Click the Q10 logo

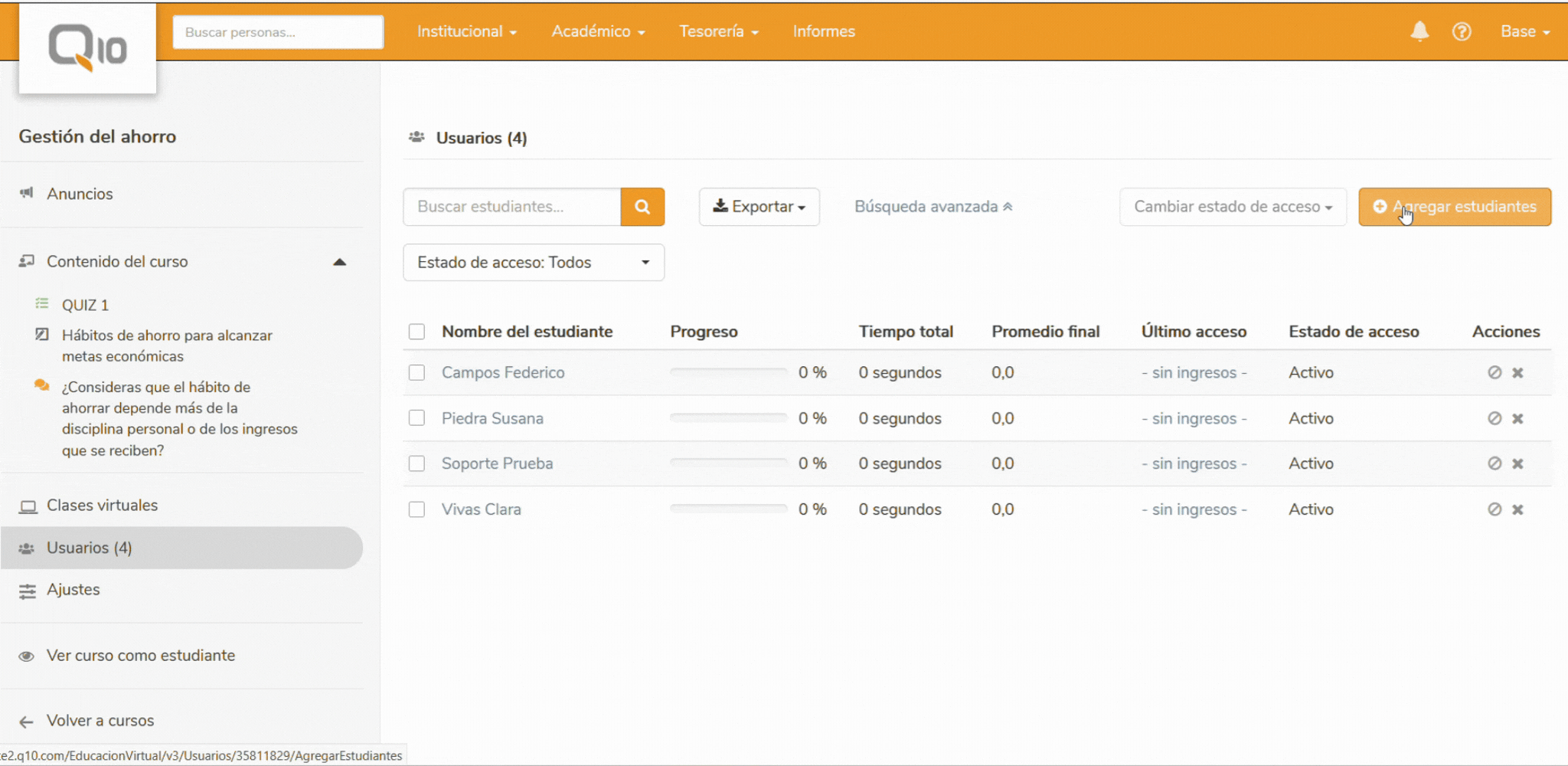click(87, 48)
